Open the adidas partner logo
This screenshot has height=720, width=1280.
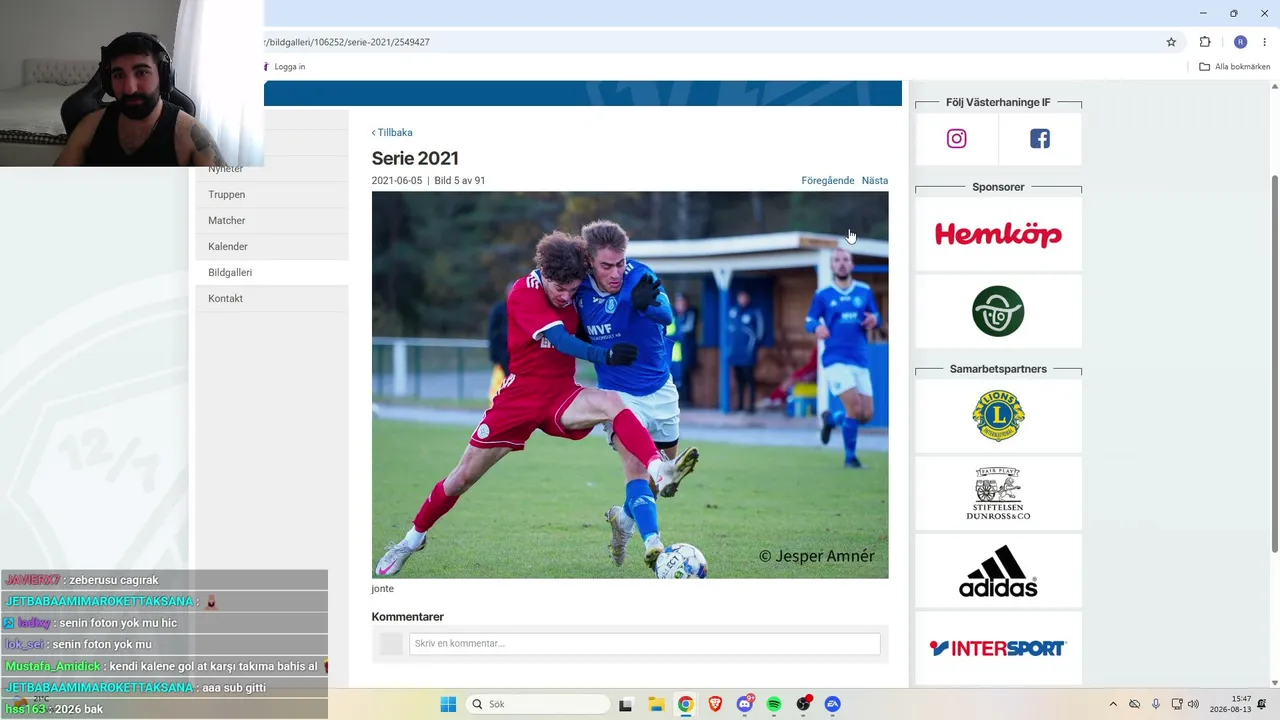click(x=998, y=571)
